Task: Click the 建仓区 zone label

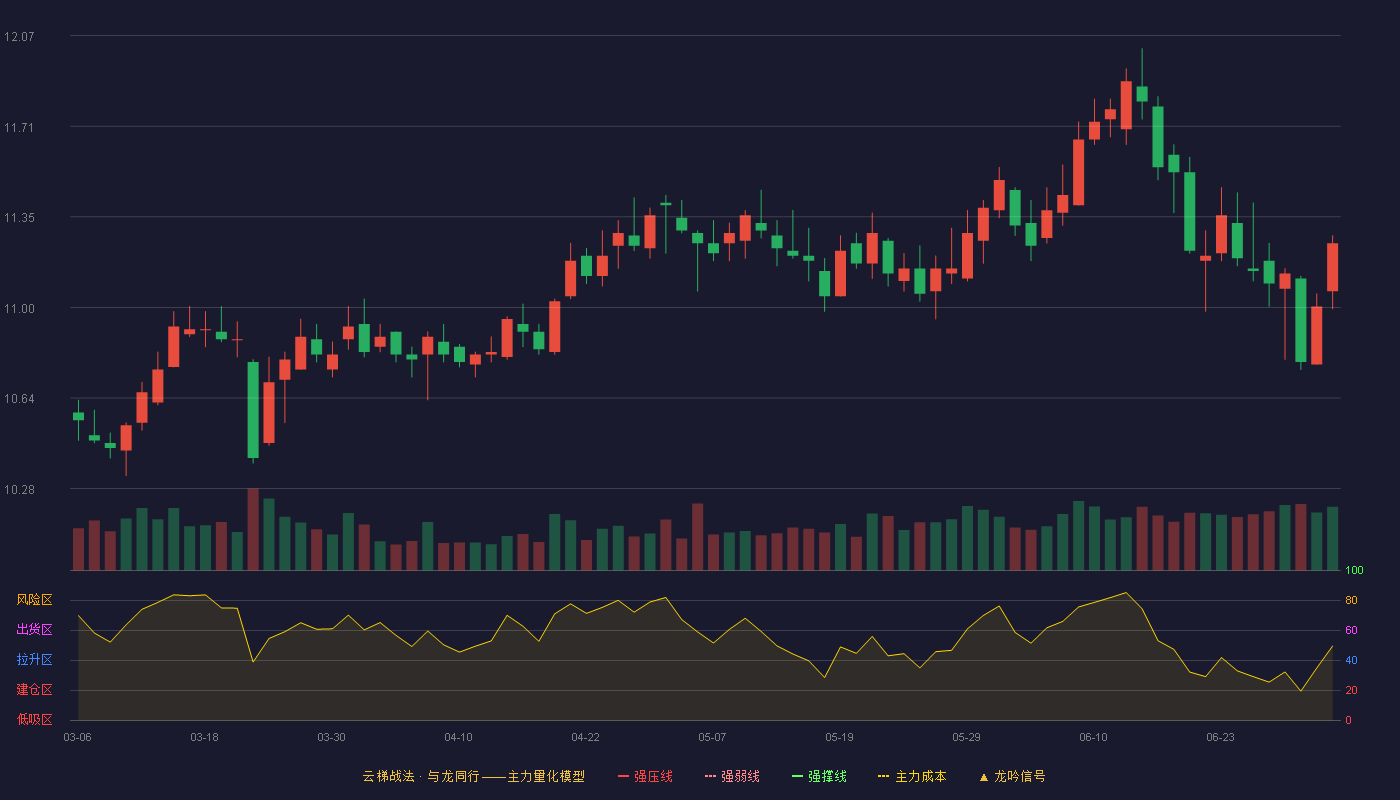Action: click(34, 690)
